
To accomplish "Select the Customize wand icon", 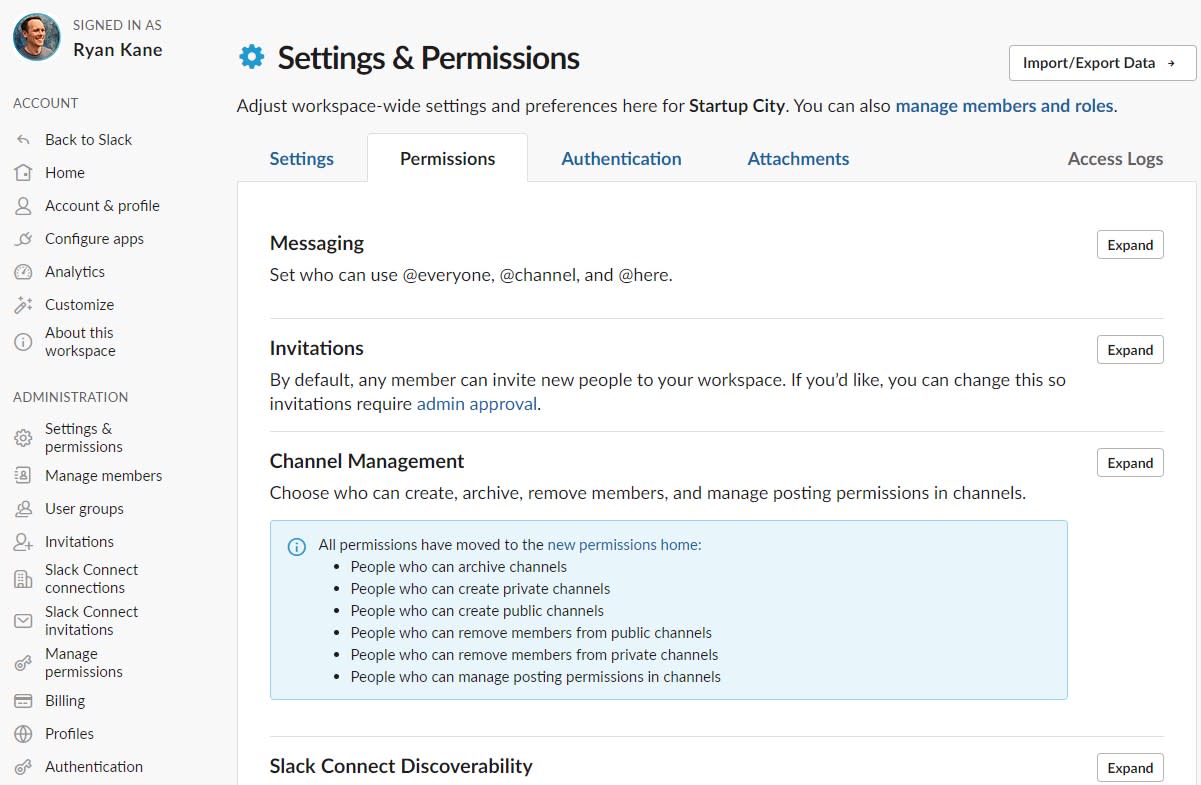I will pos(23,305).
